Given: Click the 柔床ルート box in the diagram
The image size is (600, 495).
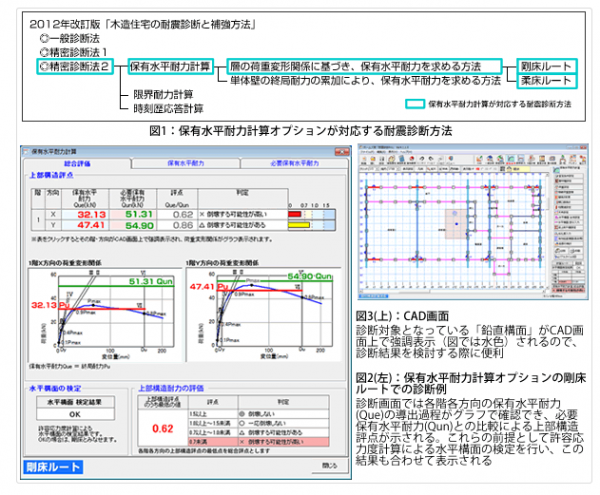Looking at the screenshot, I should (x=547, y=81).
